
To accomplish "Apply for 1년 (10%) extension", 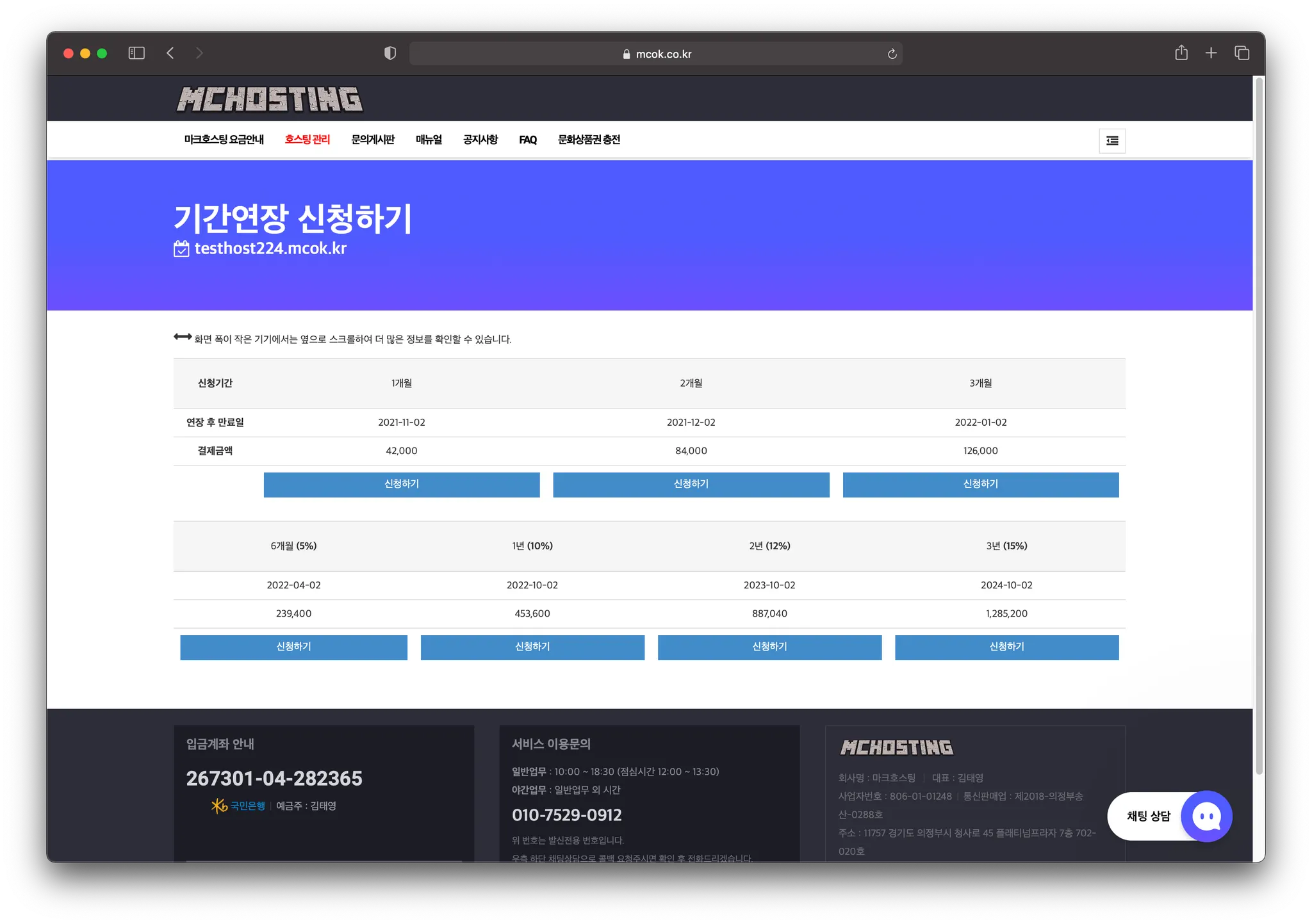I will point(532,647).
